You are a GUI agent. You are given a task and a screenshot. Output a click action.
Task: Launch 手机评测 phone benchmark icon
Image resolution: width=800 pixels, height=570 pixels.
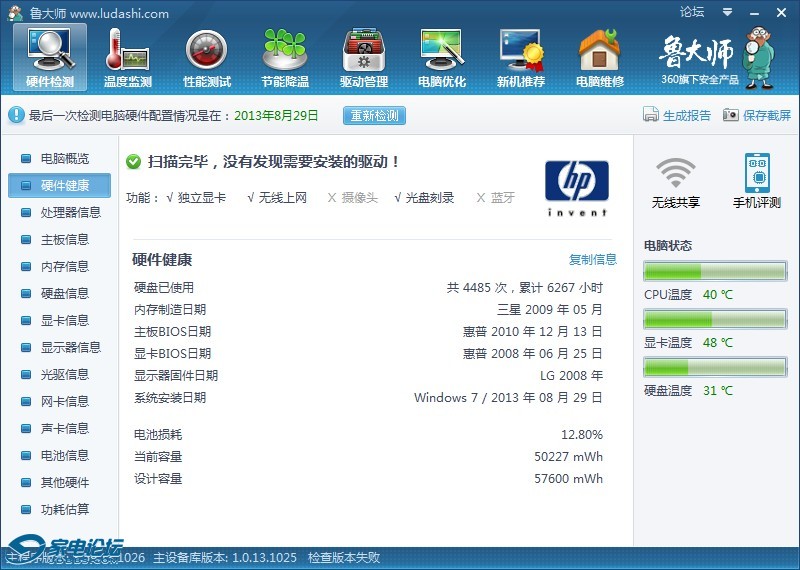[758, 174]
